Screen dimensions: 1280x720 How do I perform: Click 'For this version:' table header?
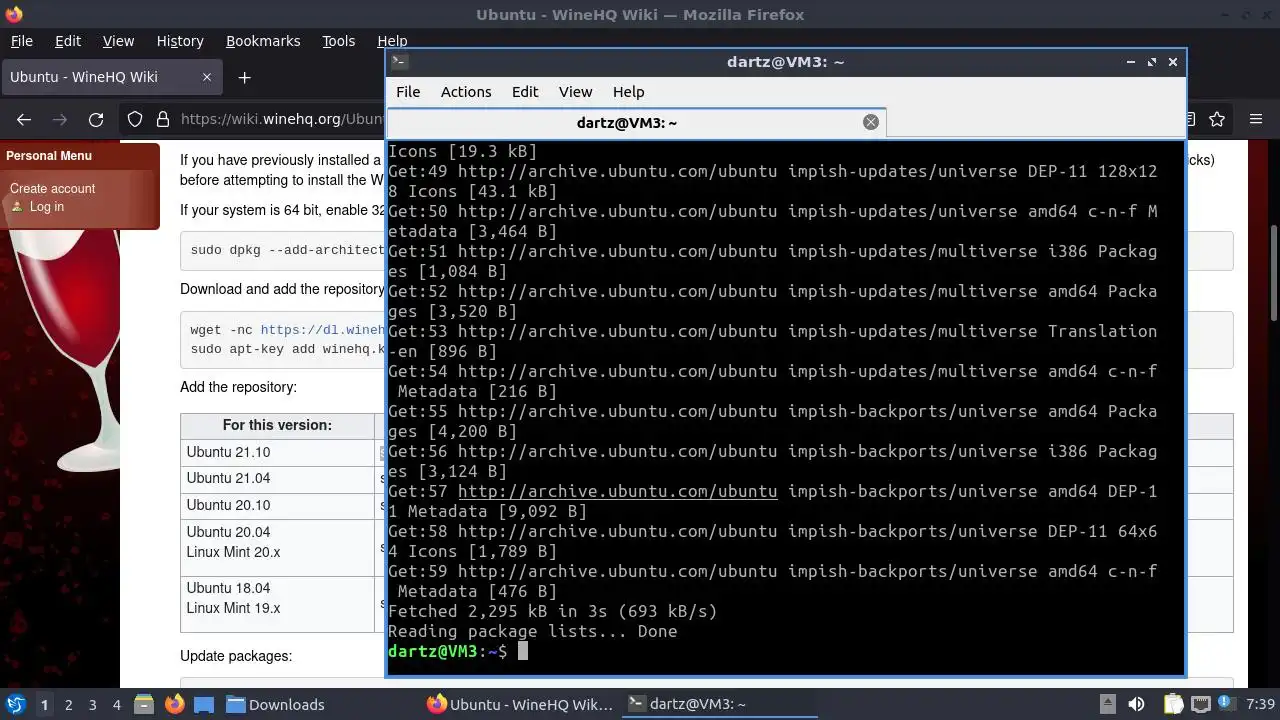[277, 425]
